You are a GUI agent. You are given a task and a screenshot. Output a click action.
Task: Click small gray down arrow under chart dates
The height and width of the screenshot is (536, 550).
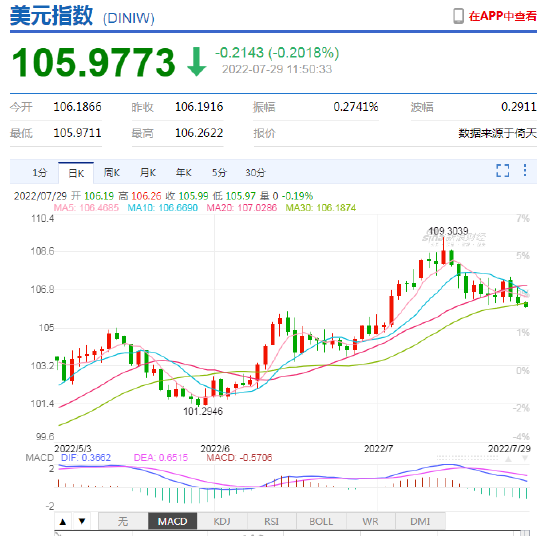point(525,458)
